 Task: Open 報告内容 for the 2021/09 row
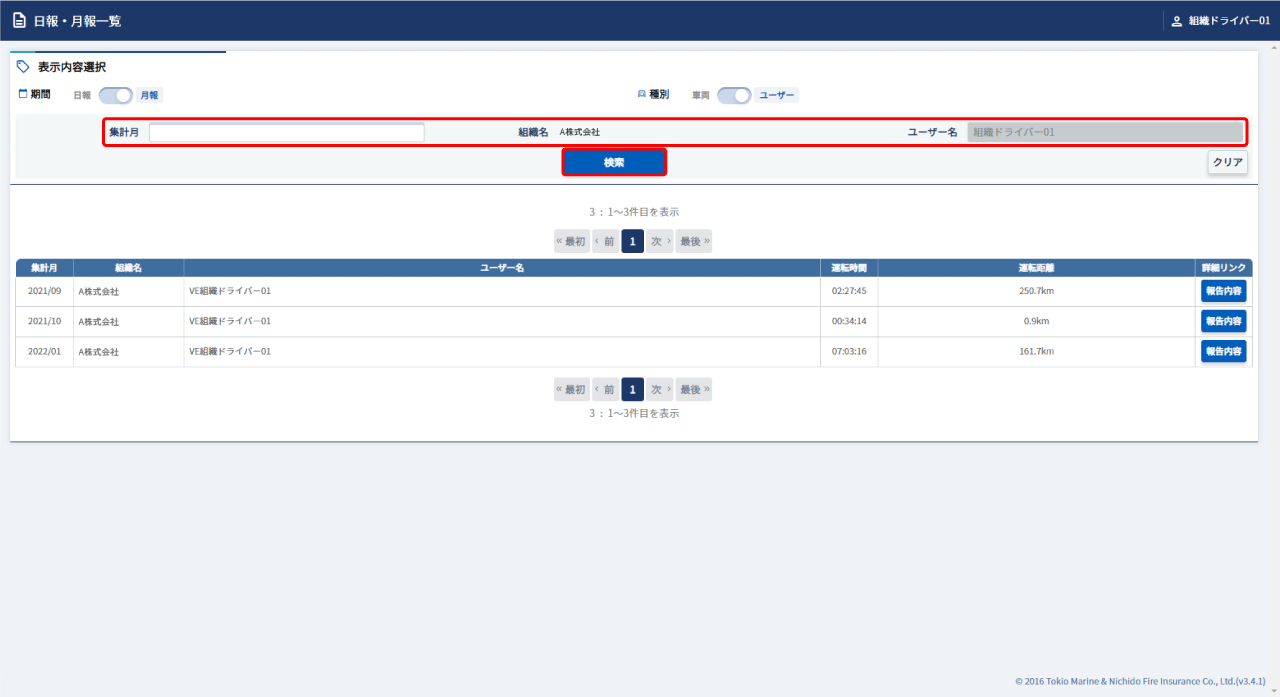coord(1223,291)
